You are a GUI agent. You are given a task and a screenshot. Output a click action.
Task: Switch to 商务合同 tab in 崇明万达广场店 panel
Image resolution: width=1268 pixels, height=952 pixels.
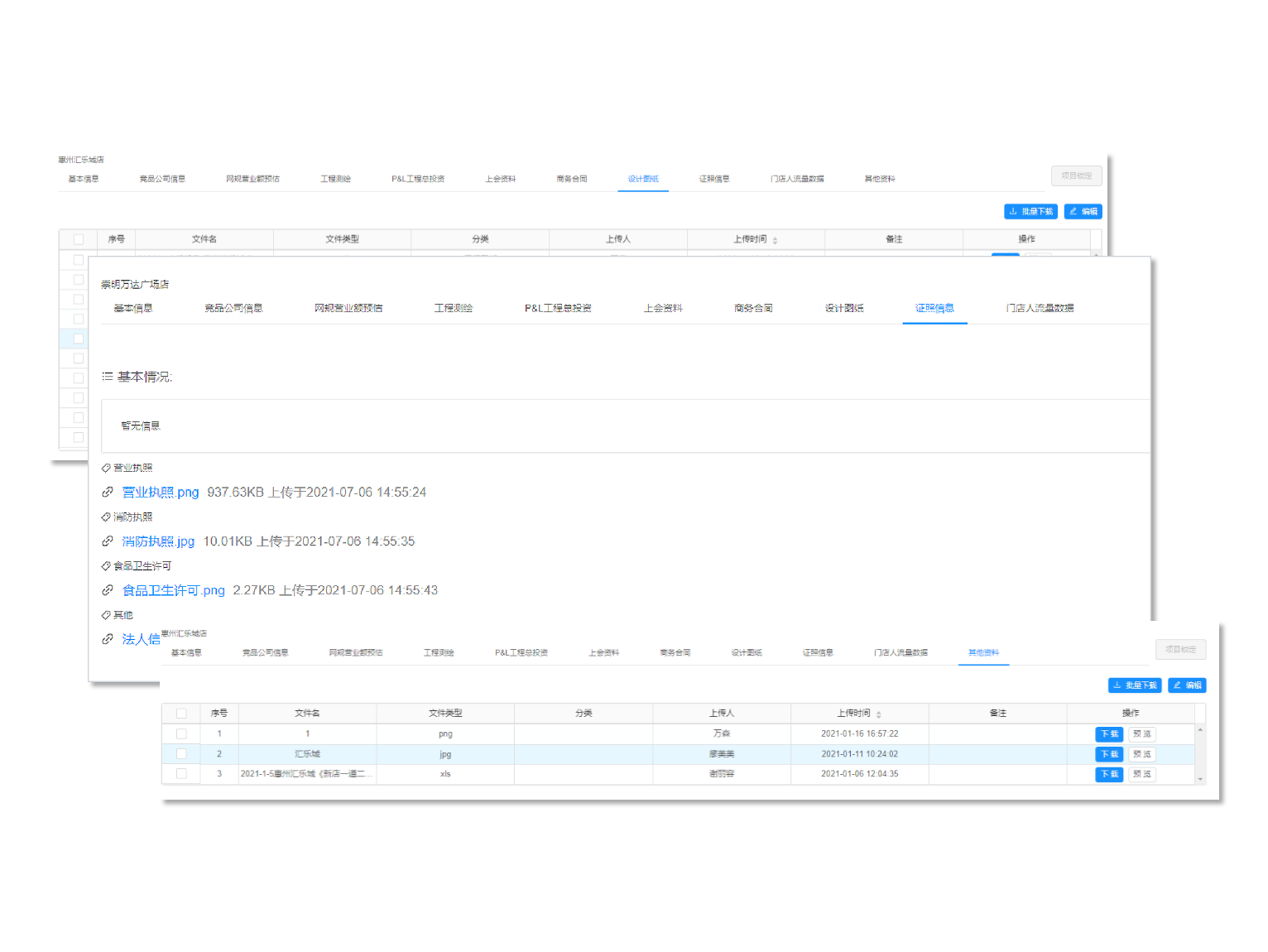coord(753,308)
